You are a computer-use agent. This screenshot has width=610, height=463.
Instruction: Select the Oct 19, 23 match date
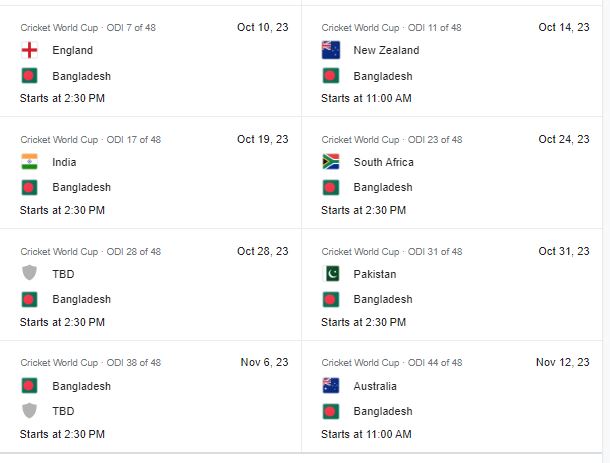pyautogui.click(x=263, y=139)
